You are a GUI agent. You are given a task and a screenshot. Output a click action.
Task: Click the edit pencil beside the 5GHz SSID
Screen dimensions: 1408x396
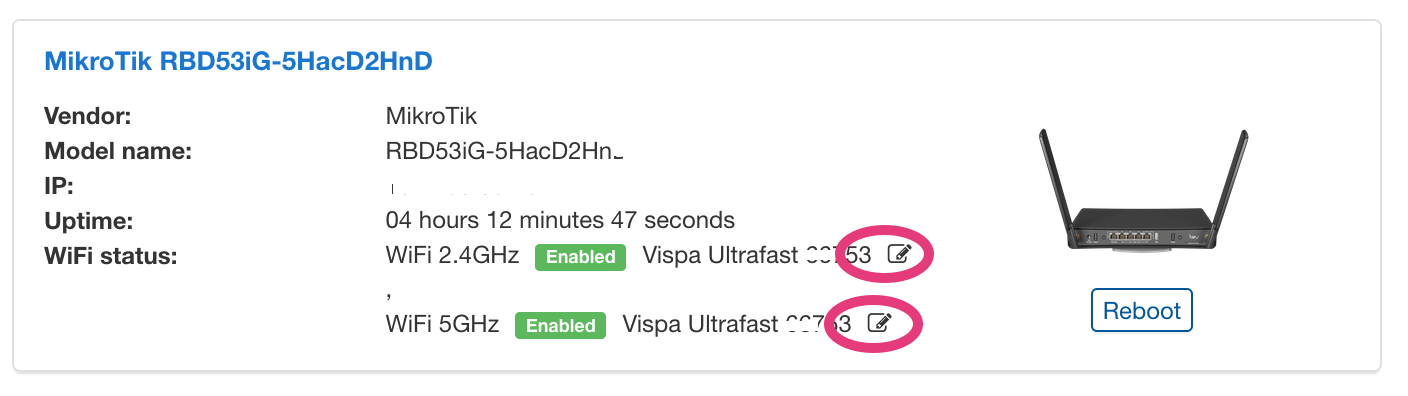coord(878,323)
